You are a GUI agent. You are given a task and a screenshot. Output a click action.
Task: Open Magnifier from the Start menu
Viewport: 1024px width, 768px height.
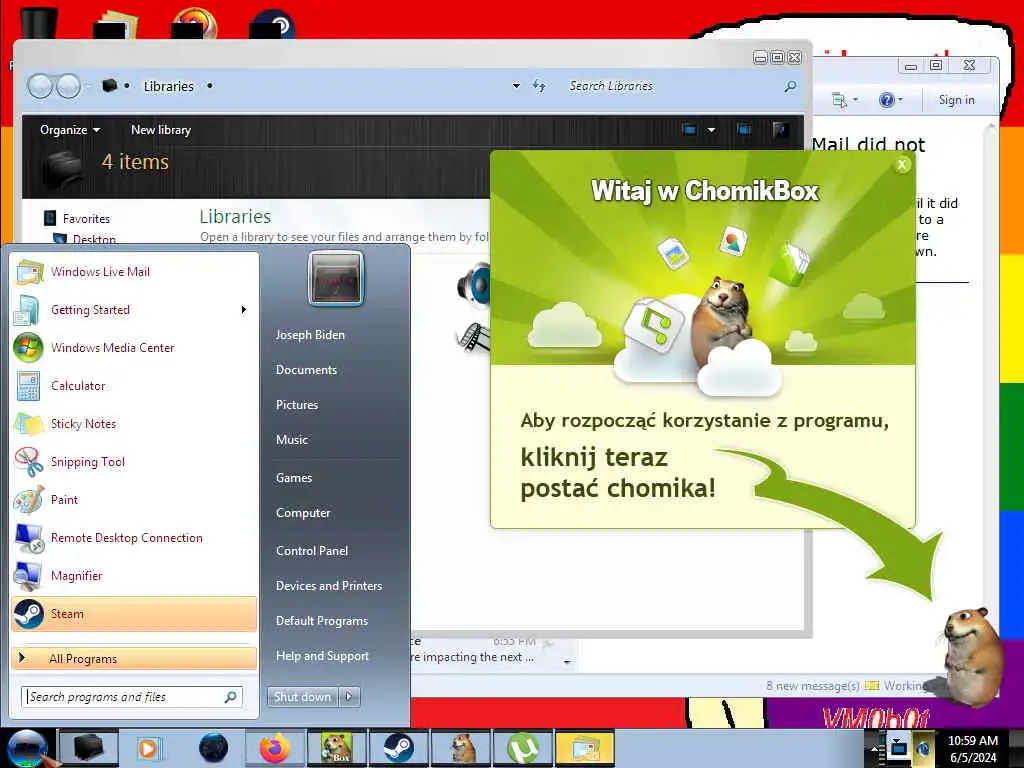[x=134, y=575]
